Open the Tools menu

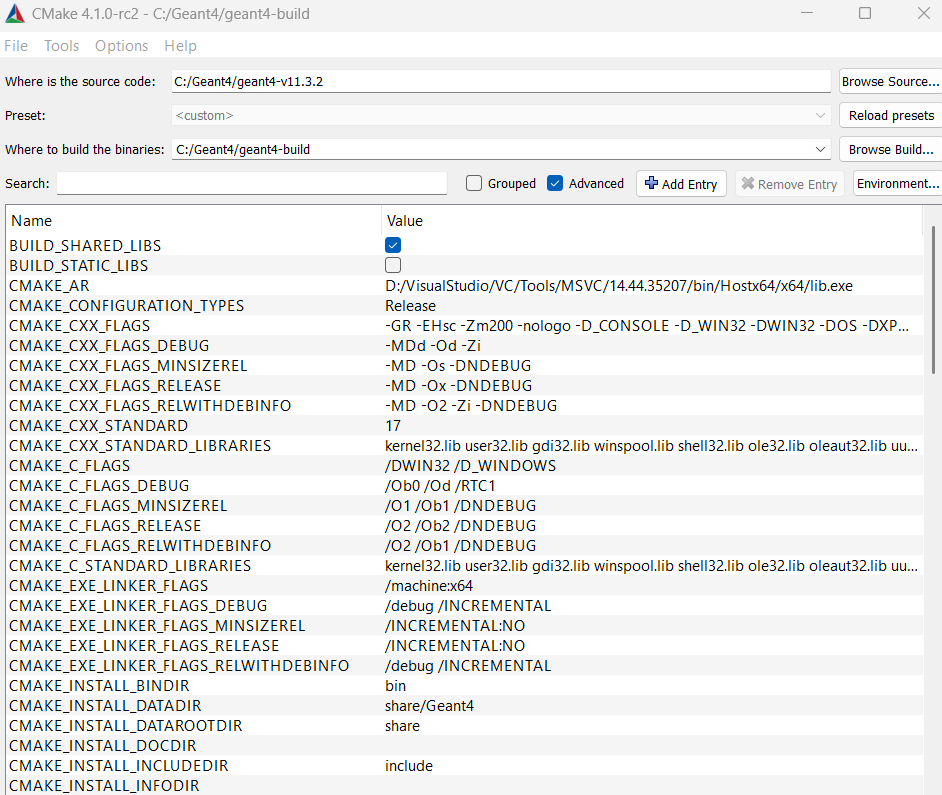(61, 46)
